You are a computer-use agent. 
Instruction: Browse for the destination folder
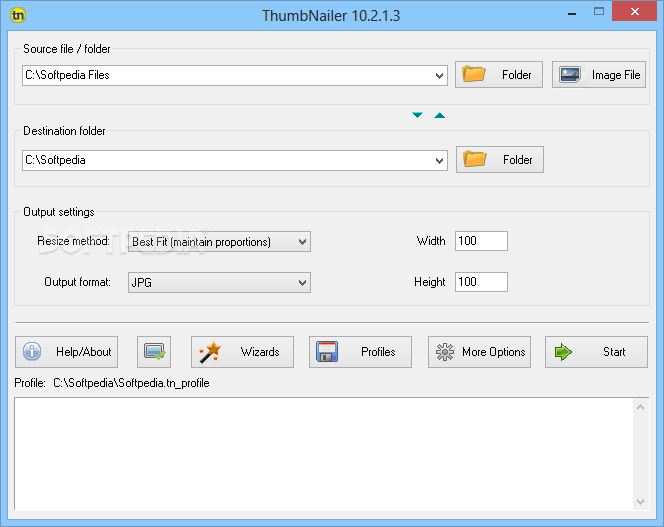click(x=500, y=160)
